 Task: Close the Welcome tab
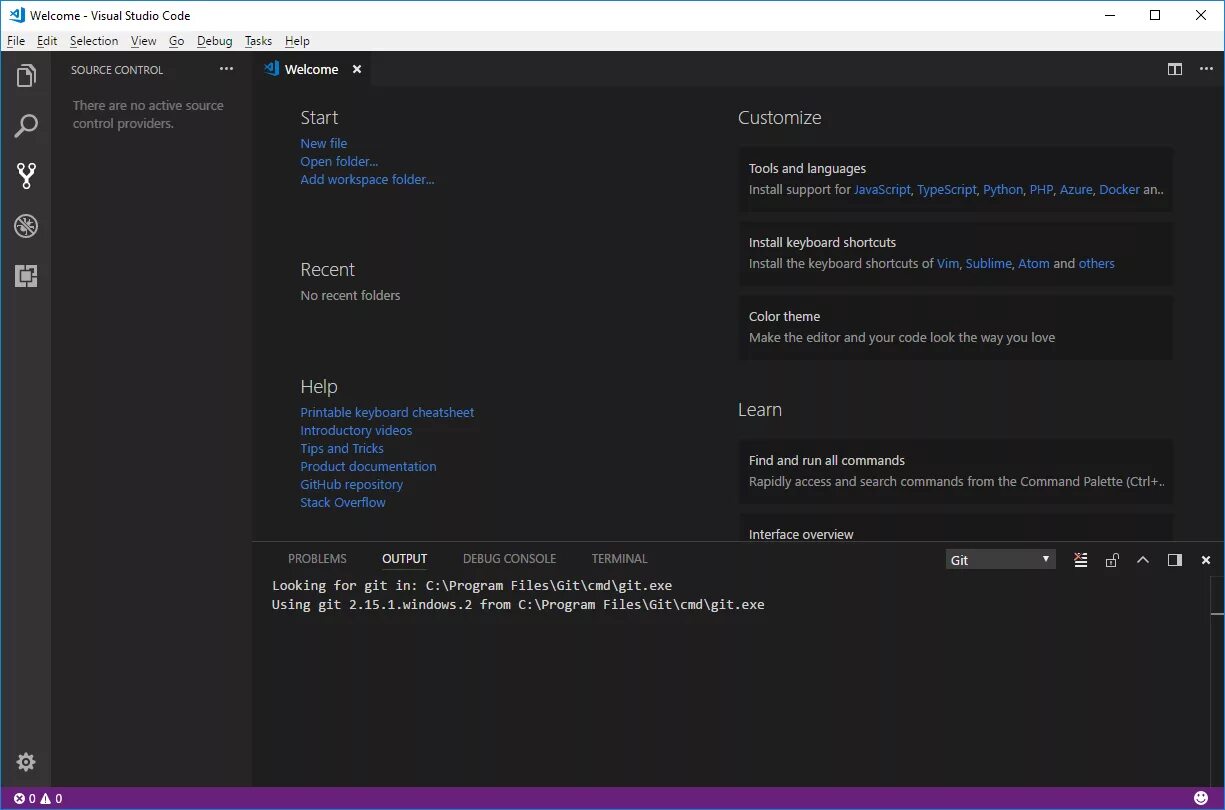[x=357, y=69]
